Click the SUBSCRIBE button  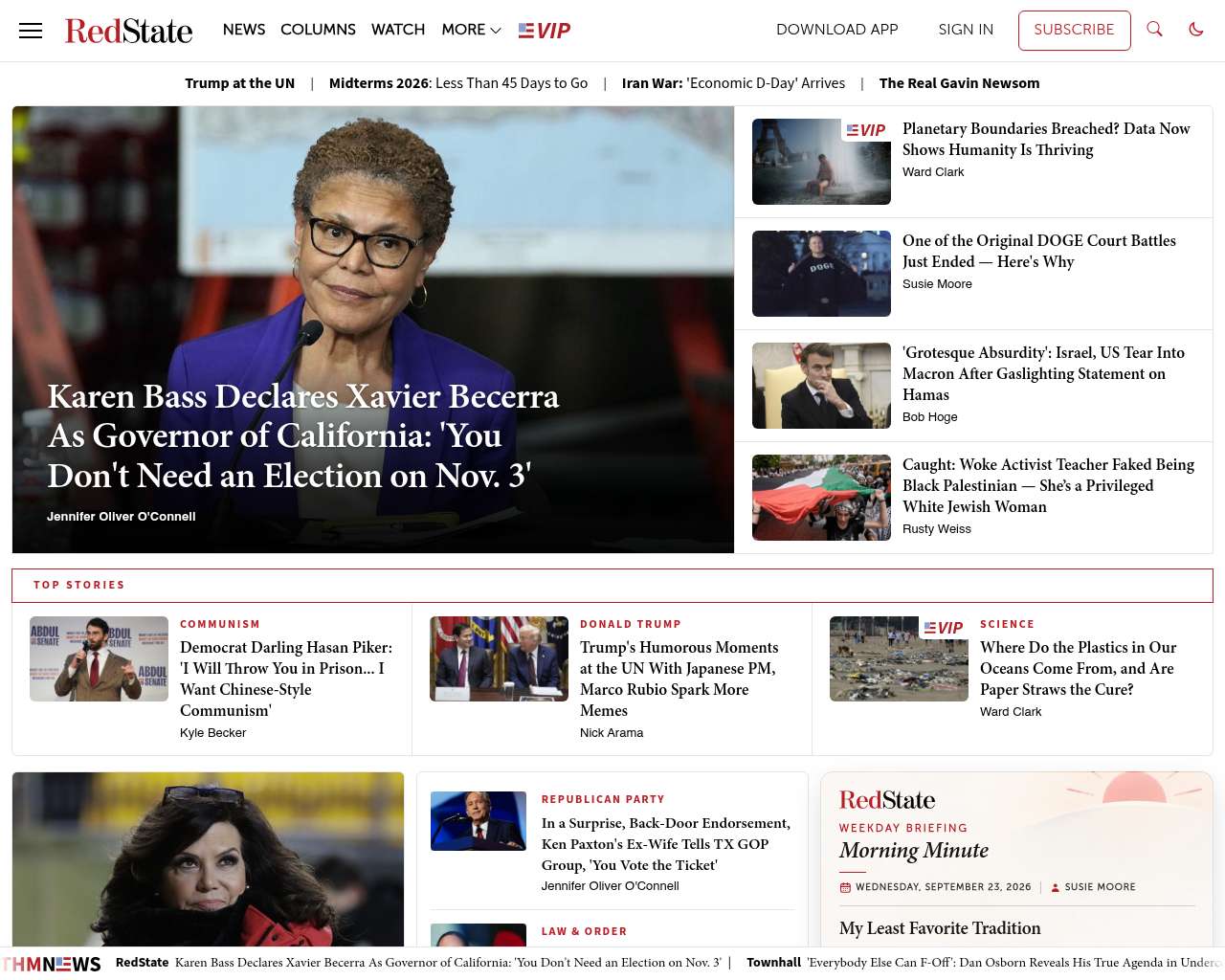coord(1074,31)
